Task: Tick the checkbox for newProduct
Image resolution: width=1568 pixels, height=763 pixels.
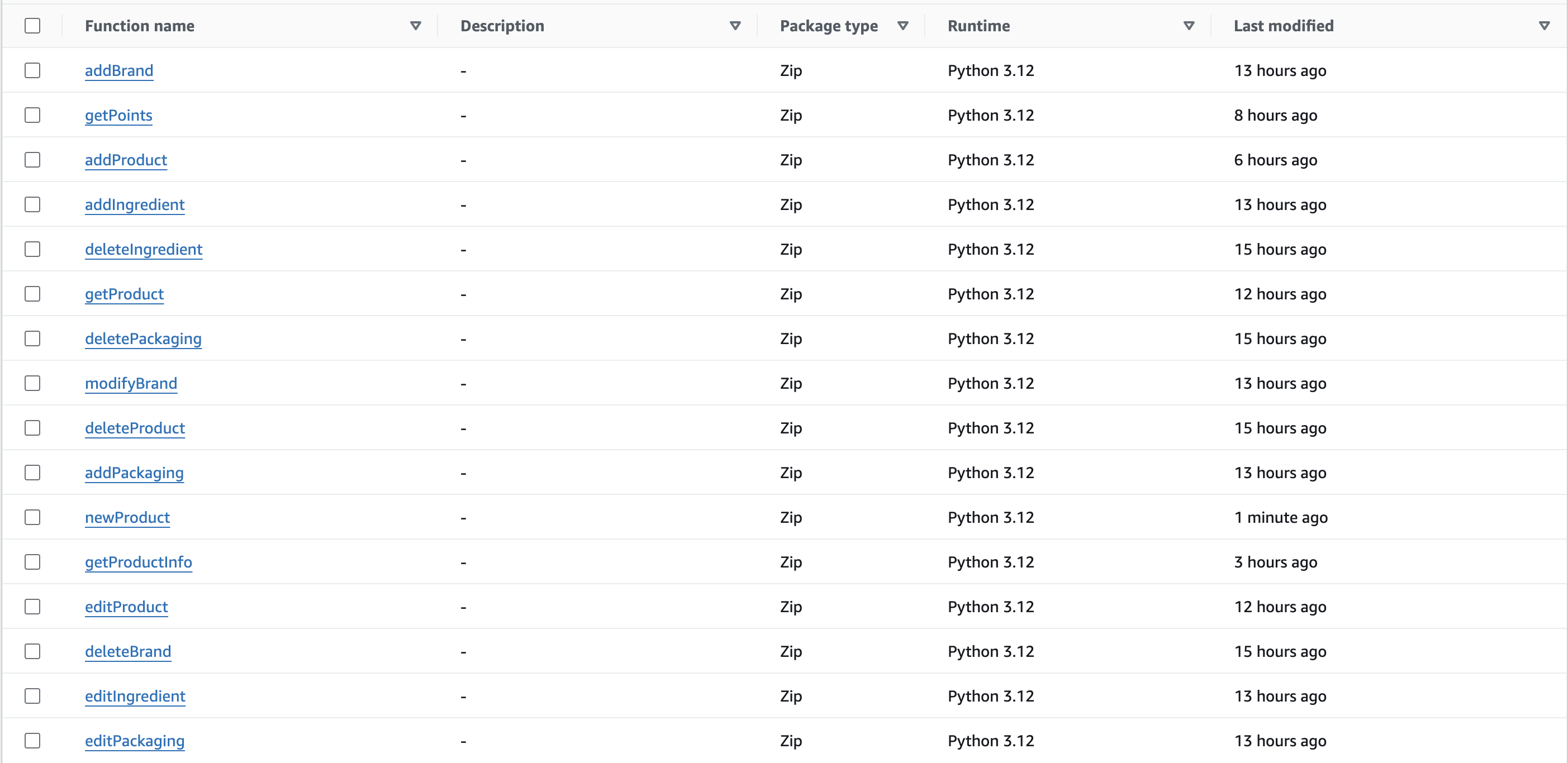Action: coord(32,517)
